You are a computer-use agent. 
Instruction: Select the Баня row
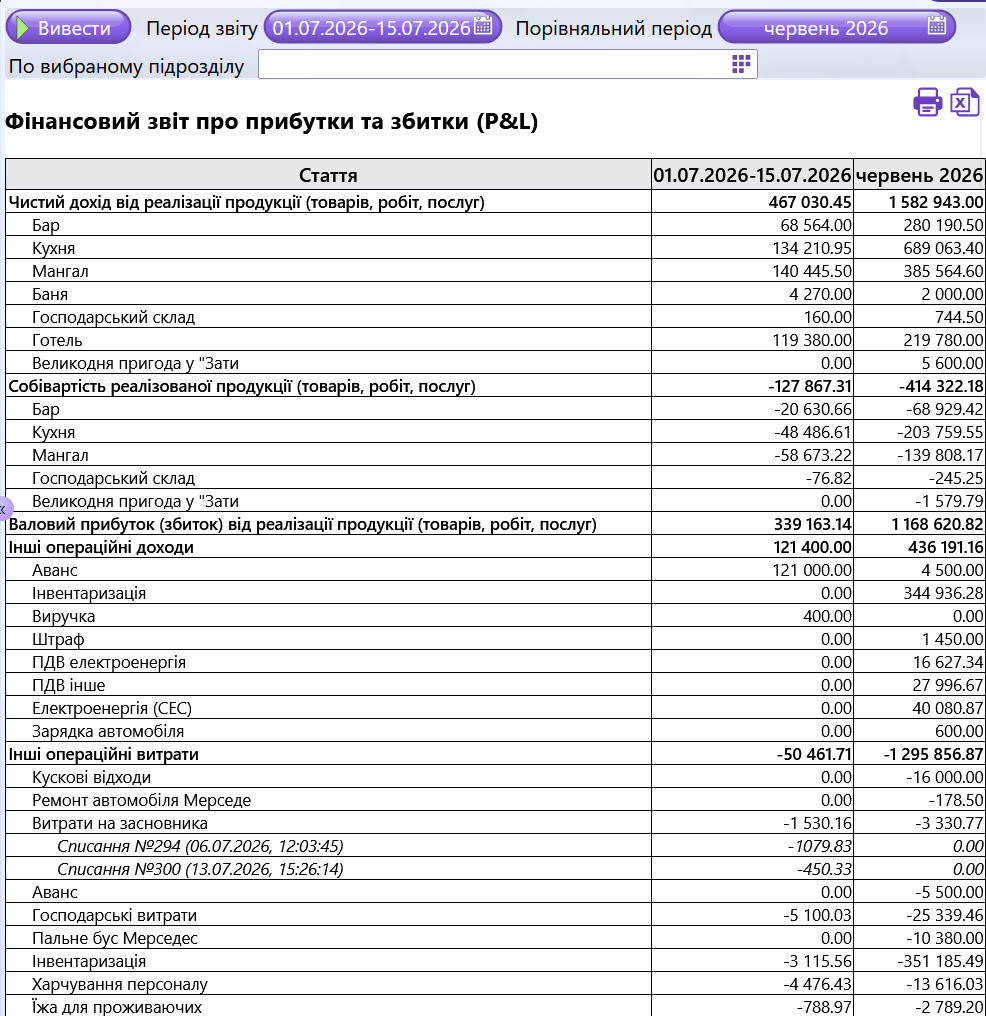tap(495, 294)
